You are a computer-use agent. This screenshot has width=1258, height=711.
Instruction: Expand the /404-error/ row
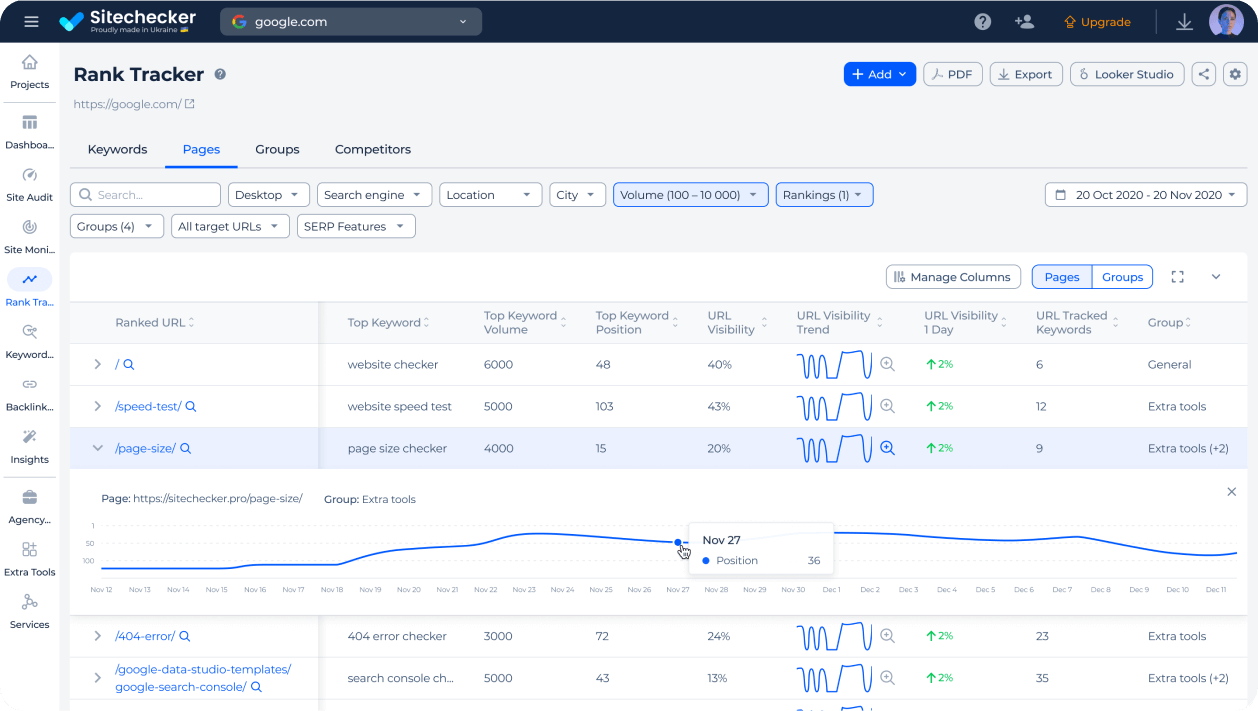click(x=97, y=636)
